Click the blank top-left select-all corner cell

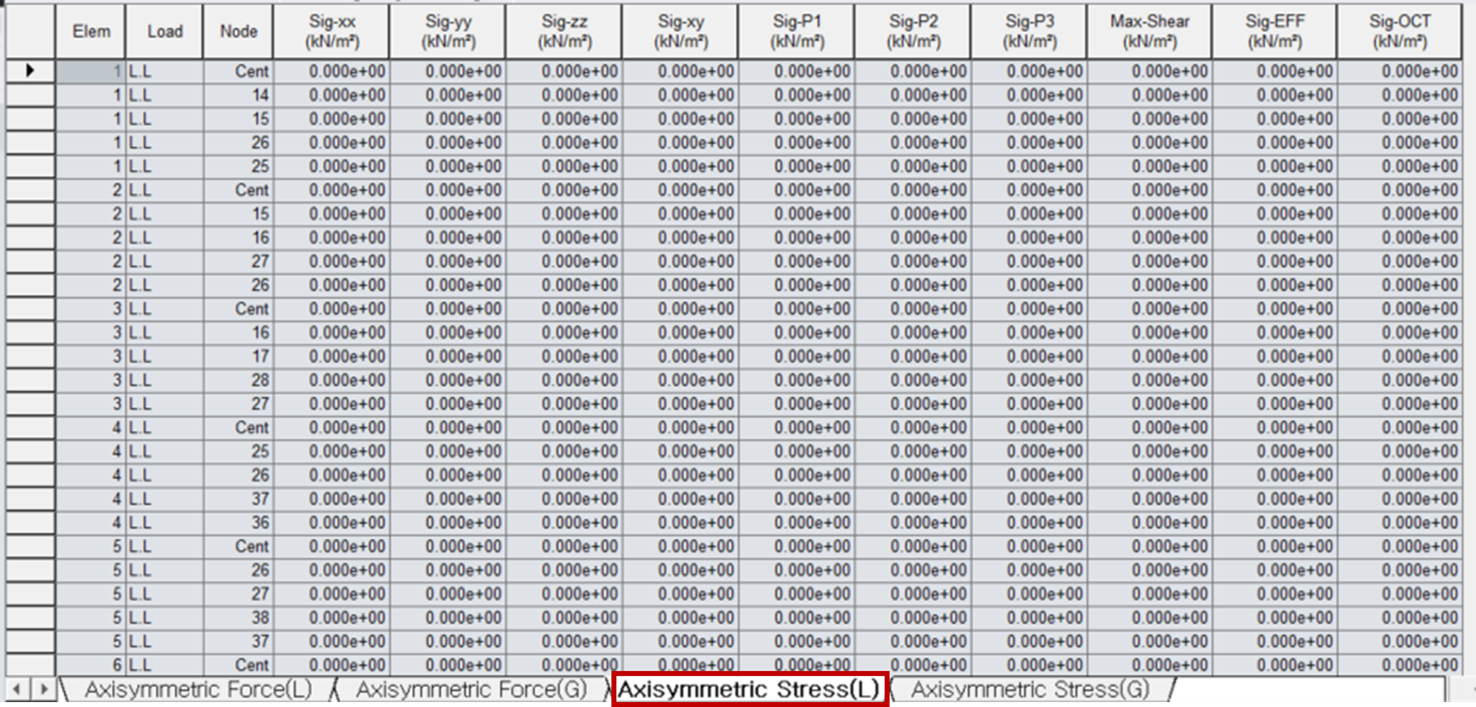(x=29, y=32)
